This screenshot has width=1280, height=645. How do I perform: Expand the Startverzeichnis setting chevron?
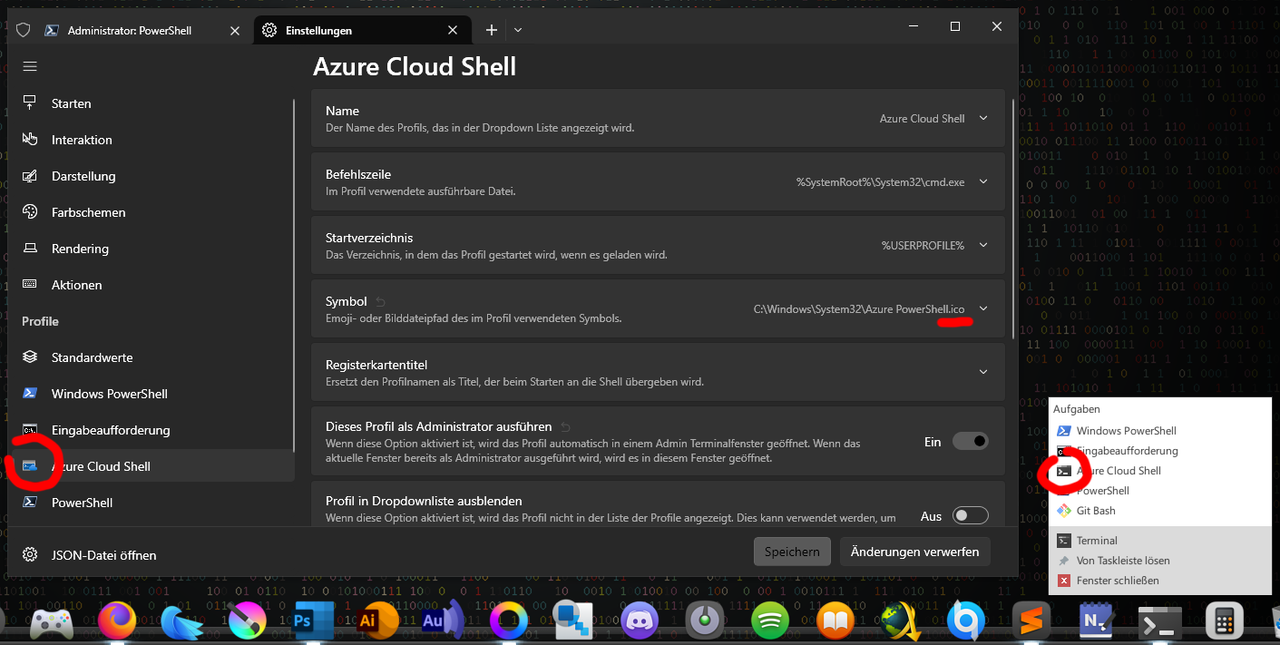coord(983,245)
